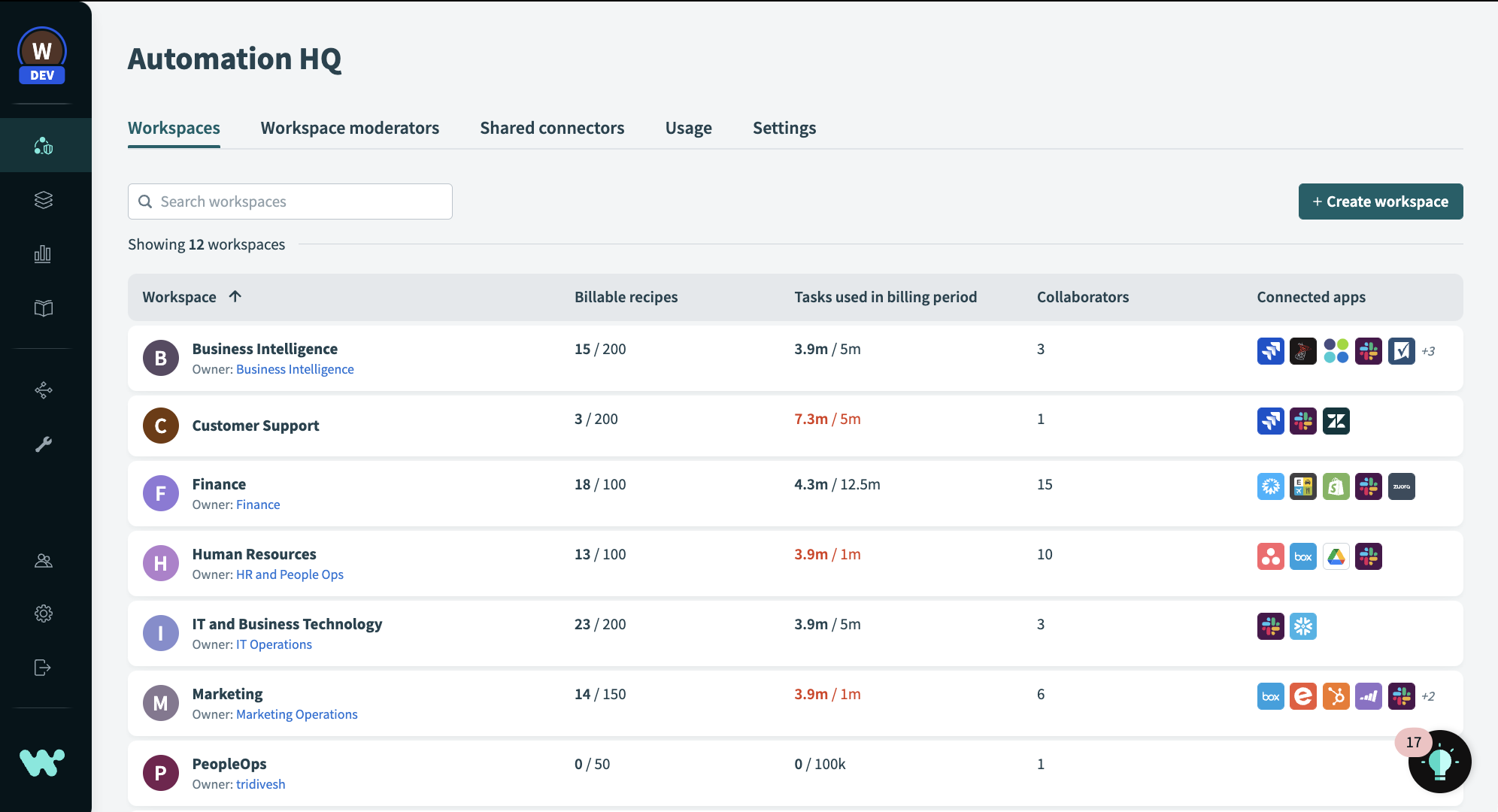Click the wrench tools sidebar icon
The height and width of the screenshot is (812, 1498).
coord(44,444)
